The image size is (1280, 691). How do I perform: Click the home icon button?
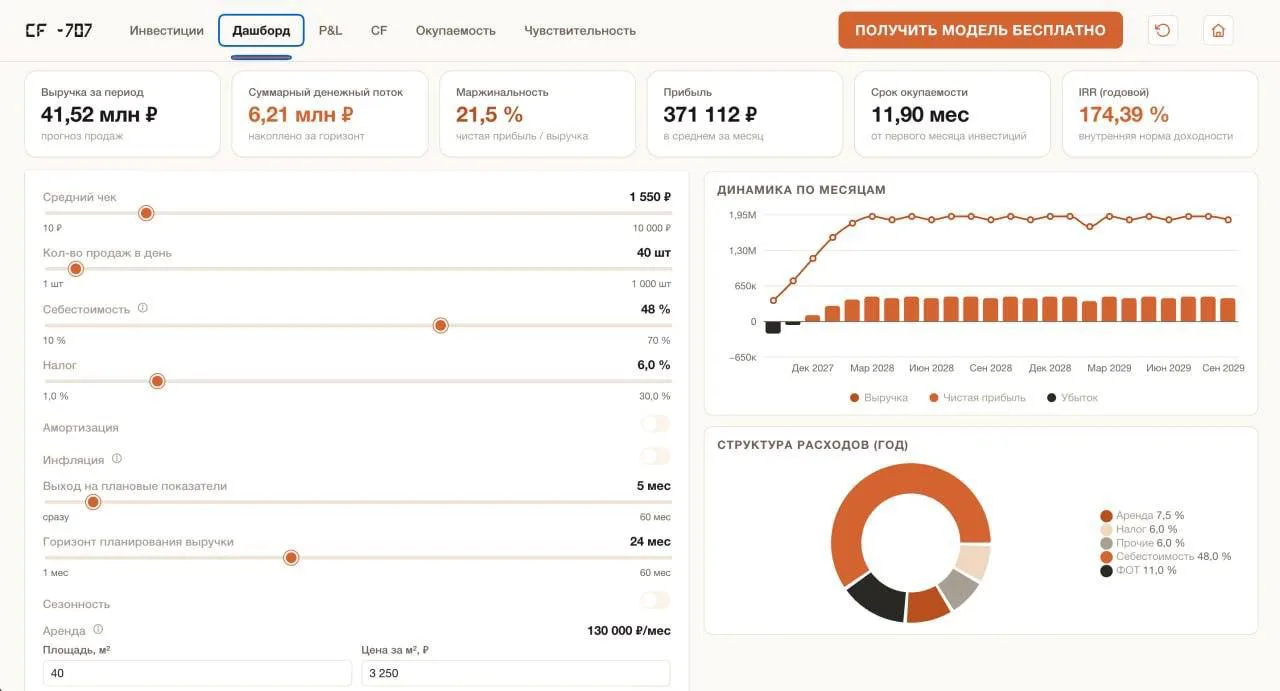[x=1218, y=30]
